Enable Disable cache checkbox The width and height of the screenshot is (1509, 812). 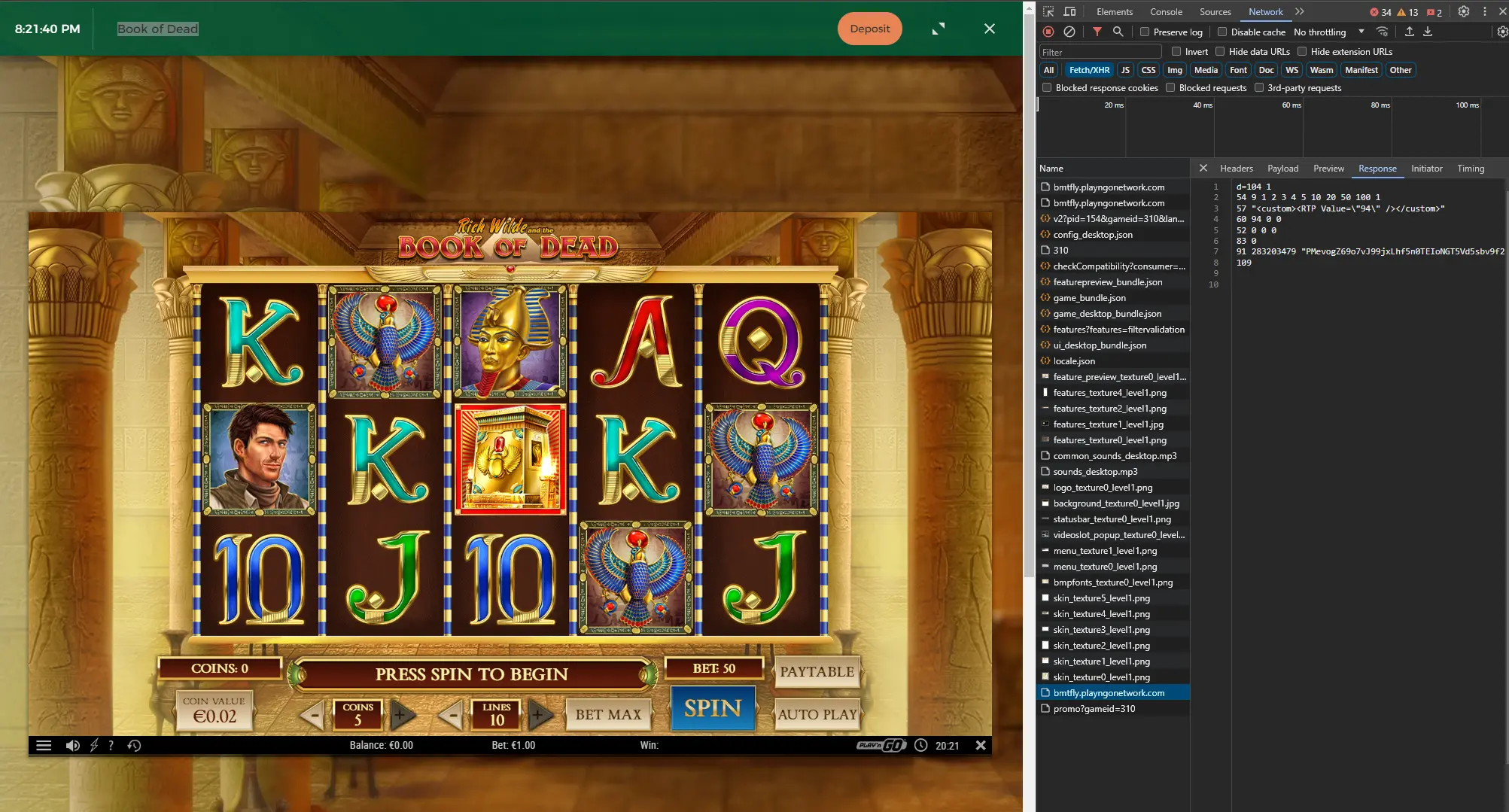coord(1222,32)
